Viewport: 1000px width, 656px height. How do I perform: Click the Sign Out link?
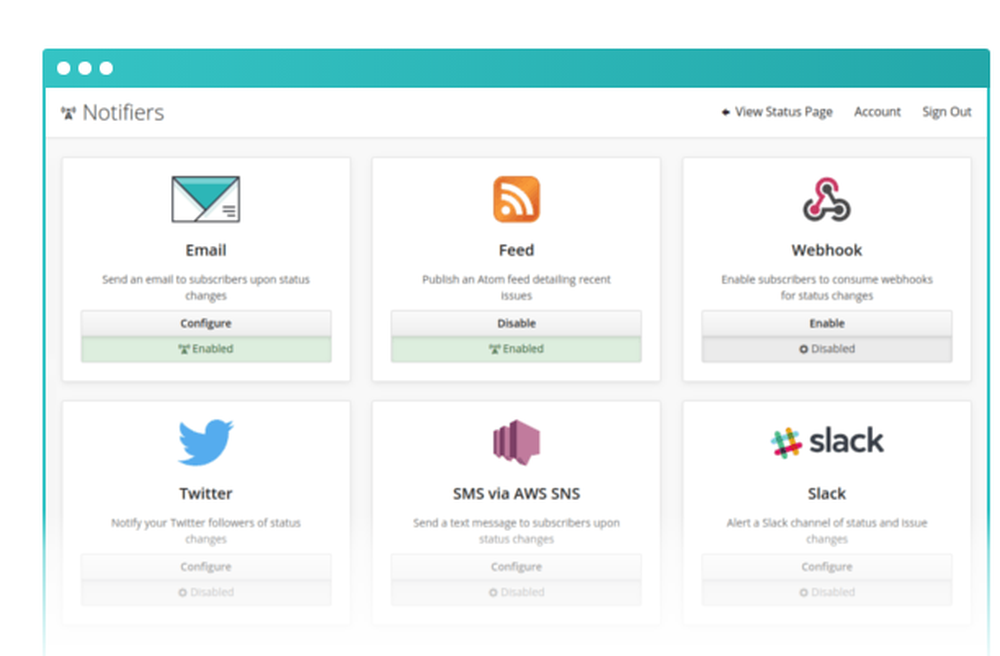click(x=946, y=112)
